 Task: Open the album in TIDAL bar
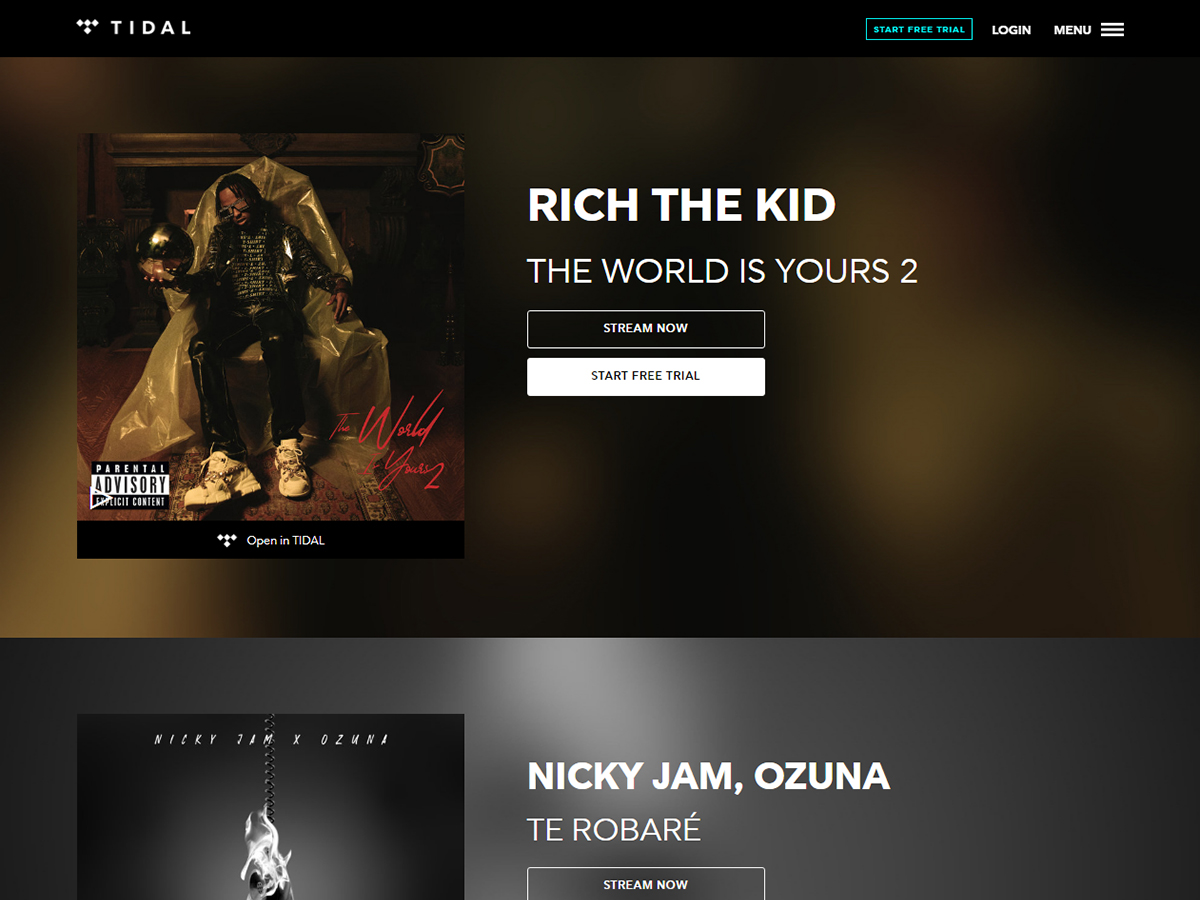point(270,540)
